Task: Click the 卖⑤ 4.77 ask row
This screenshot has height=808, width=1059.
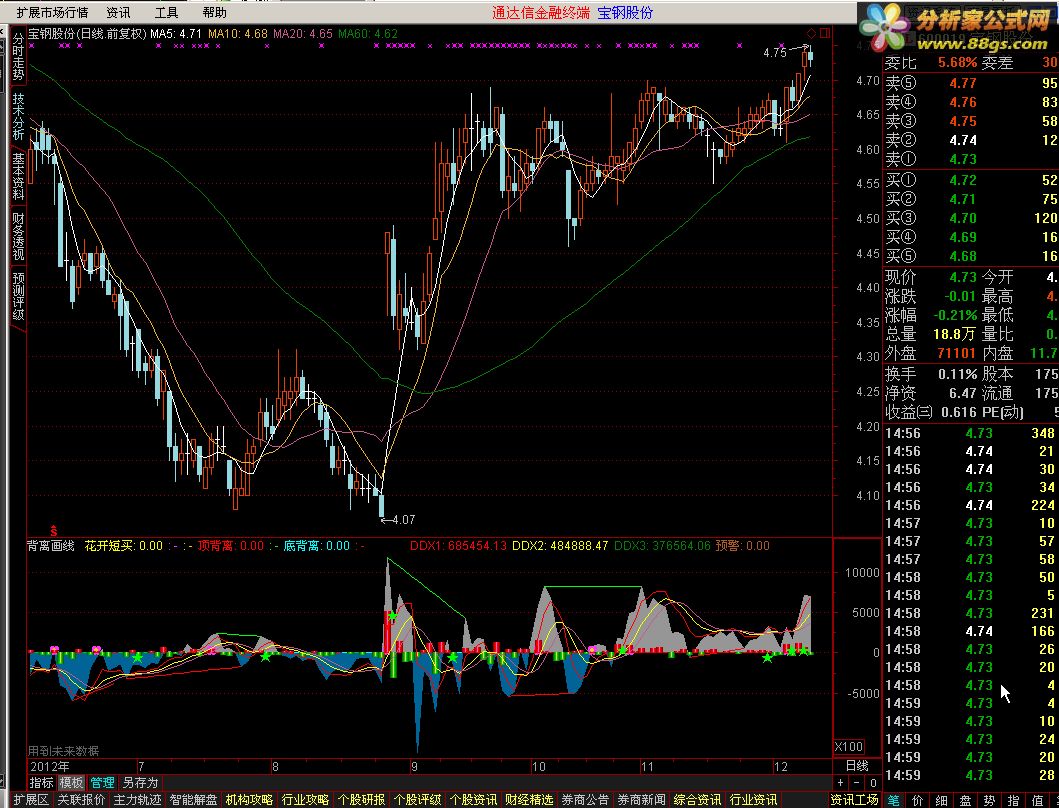Action: pyautogui.click(x=971, y=83)
